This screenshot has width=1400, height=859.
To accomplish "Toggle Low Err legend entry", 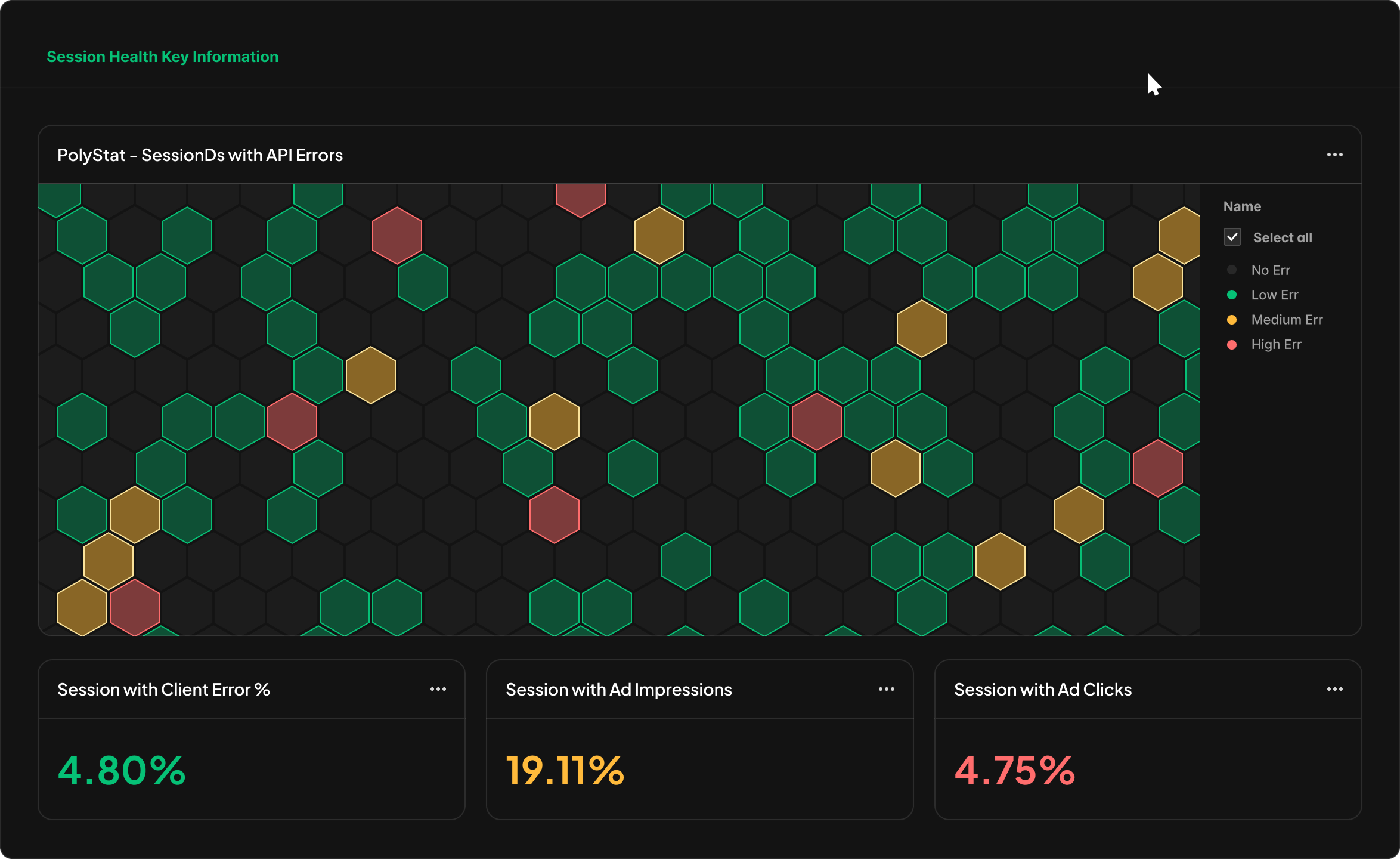I will [x=1274, y=295].
